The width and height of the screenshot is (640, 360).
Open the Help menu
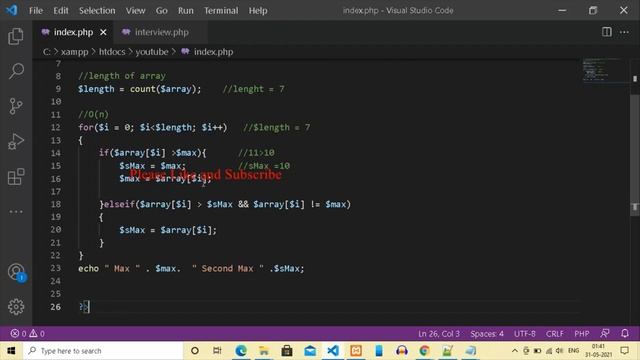point(258,11)
